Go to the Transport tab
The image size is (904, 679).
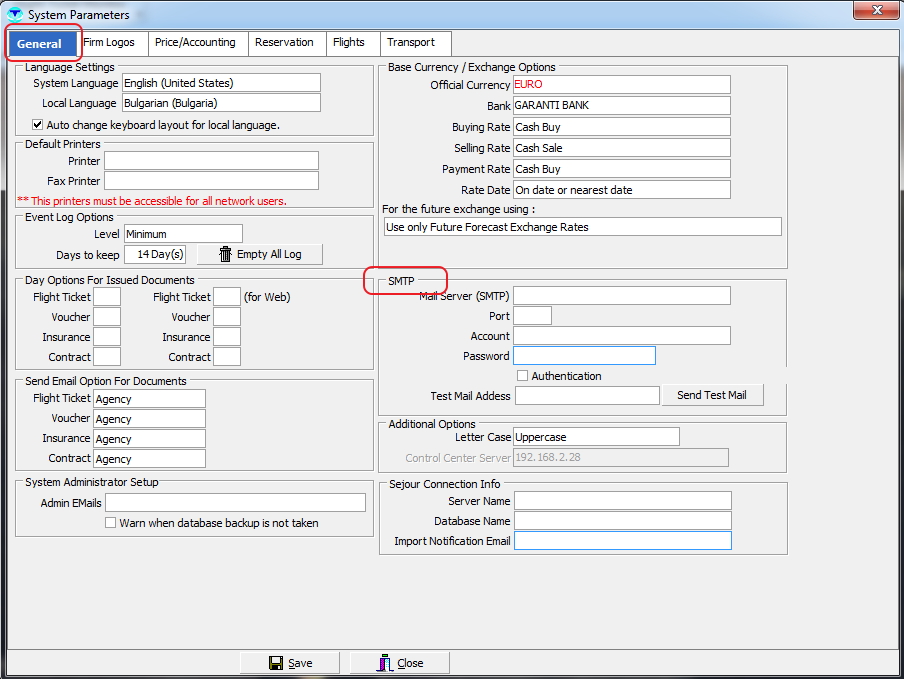[411, 43]
